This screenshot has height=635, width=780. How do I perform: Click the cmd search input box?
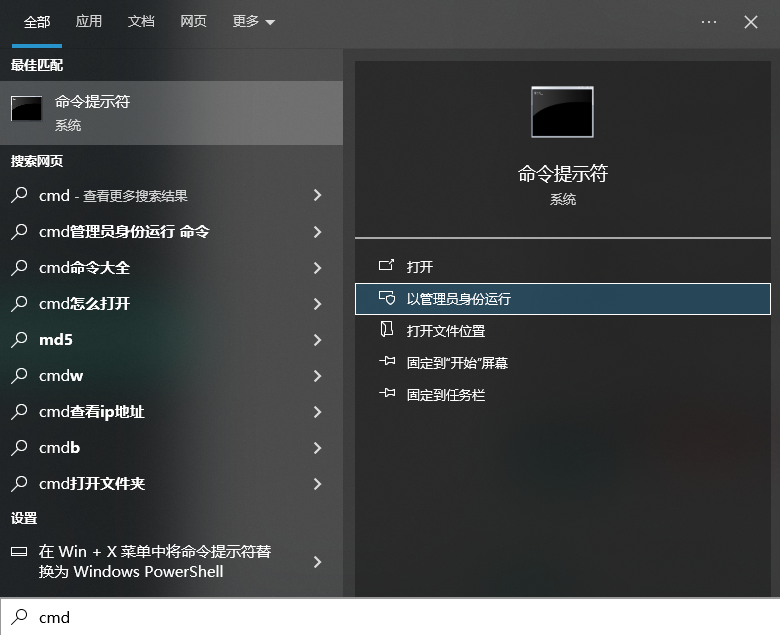tap(390, 617)
